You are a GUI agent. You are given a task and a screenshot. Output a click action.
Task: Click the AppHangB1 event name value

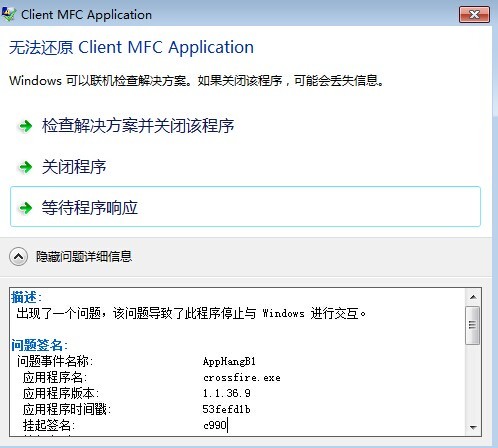point(229,361)
